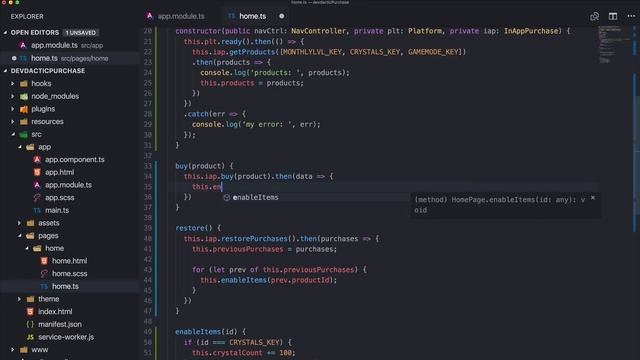Open main.ts file
This screenshot has width=640, height=360.
click(57, 210)
